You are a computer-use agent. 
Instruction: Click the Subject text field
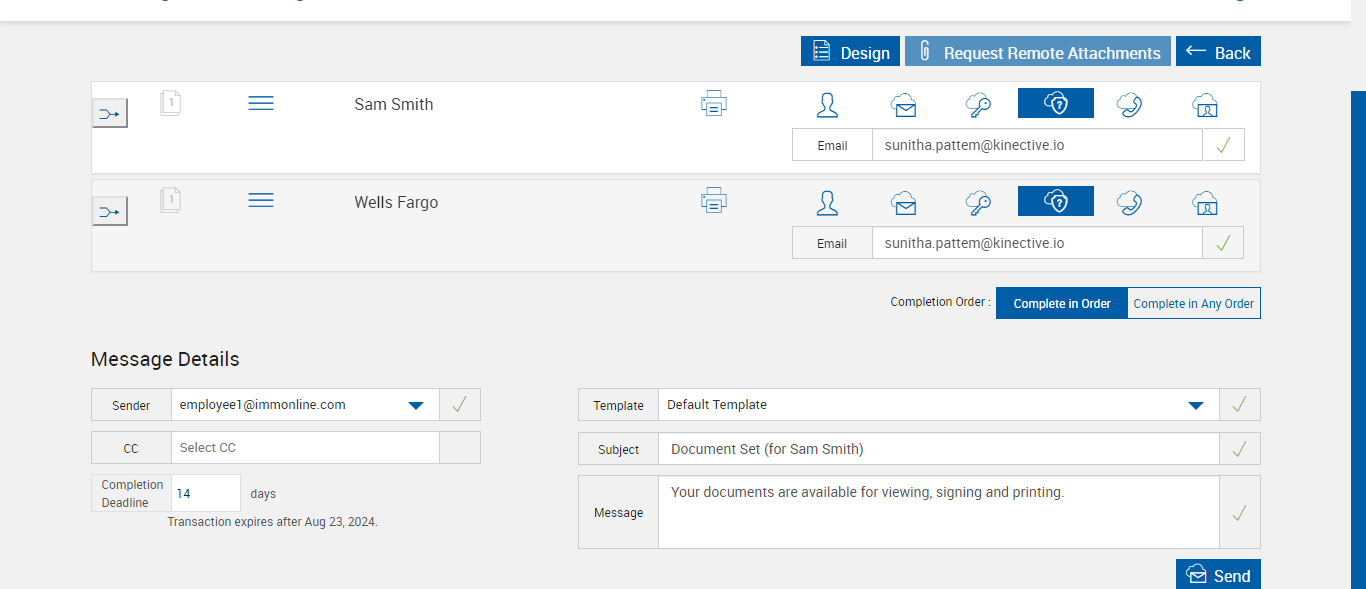(x=938, y=449)
